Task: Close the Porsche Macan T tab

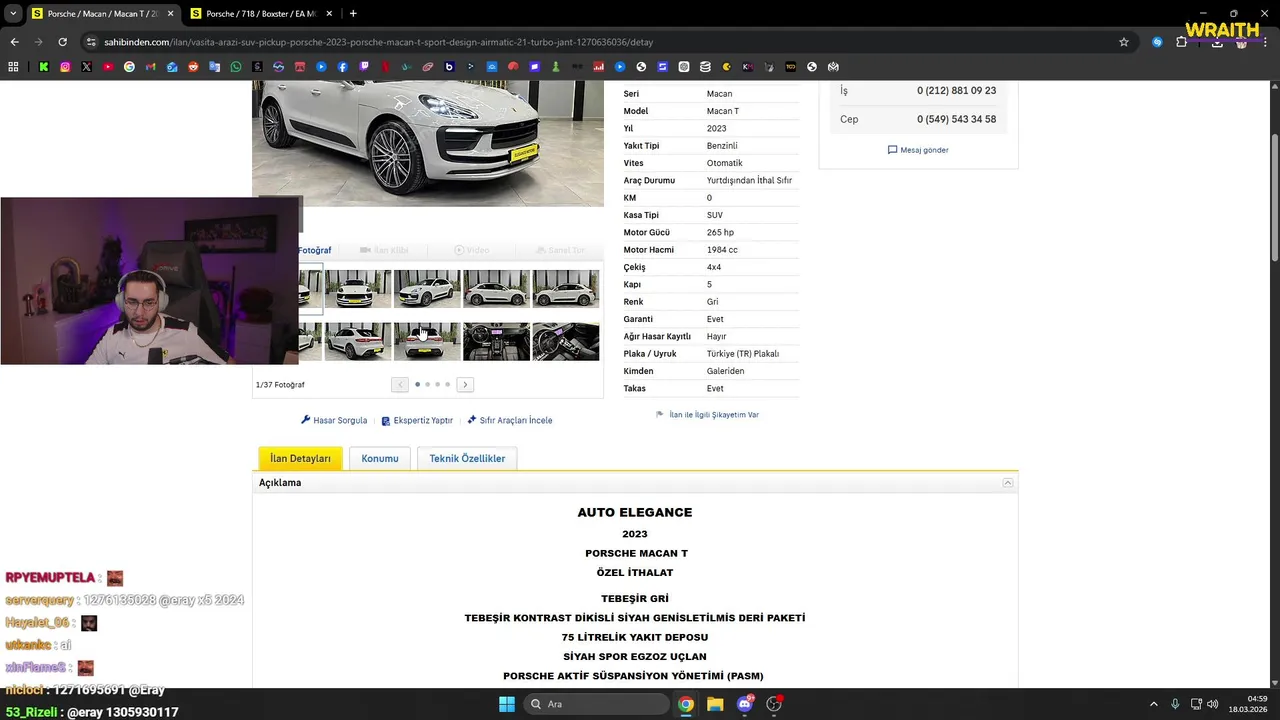Action: 170,14
